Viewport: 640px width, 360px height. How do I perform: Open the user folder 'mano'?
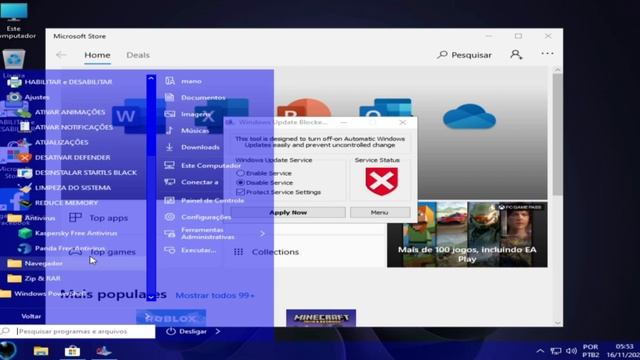click(x=183, y=81)
